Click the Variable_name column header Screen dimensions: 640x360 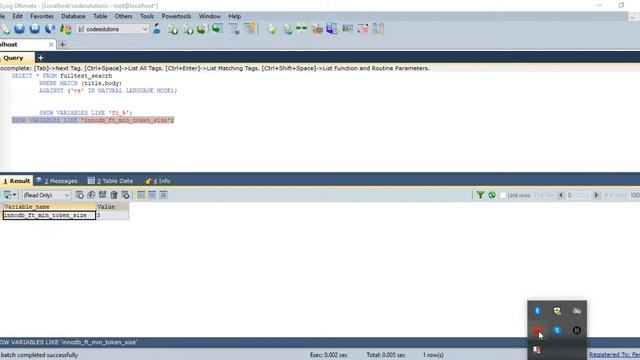(49, 207)
